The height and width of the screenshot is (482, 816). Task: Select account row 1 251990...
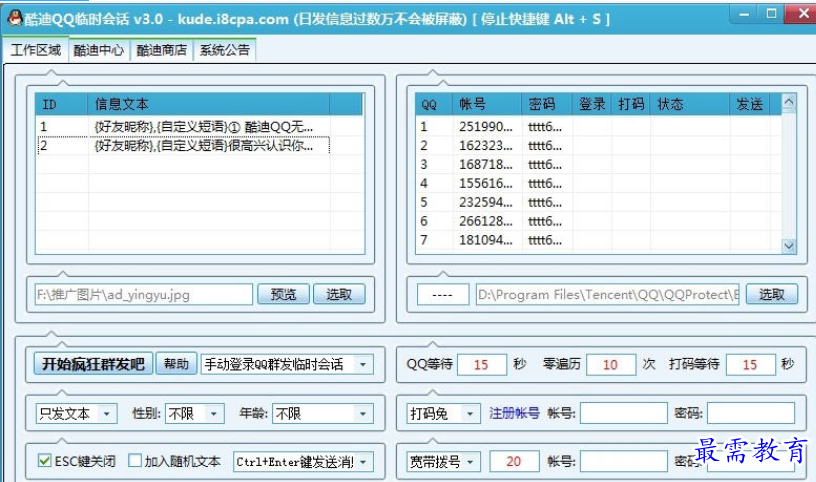(x=598, y=126)
